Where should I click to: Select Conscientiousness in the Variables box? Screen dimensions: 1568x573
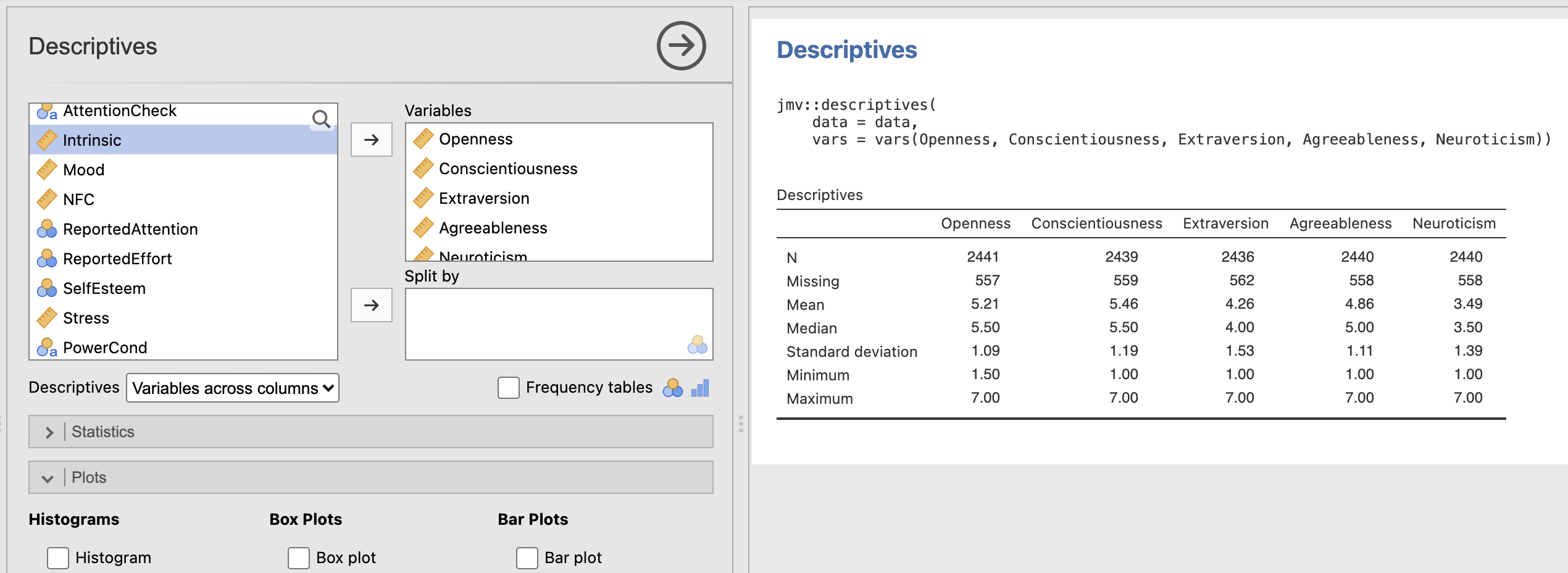tap(559, 169)
